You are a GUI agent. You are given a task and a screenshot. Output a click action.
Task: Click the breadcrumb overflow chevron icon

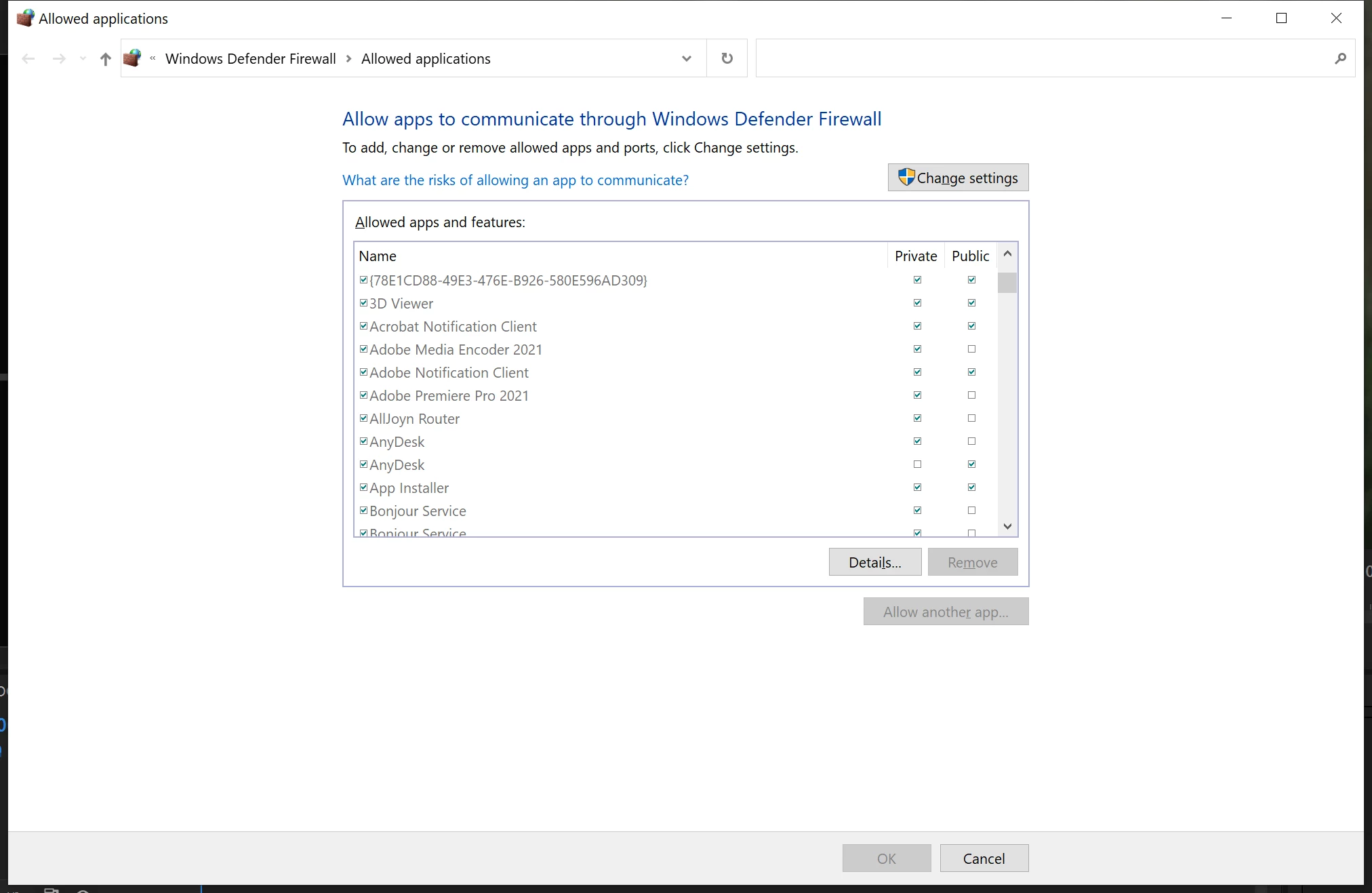pyautogui.click(x=153, y=58)
